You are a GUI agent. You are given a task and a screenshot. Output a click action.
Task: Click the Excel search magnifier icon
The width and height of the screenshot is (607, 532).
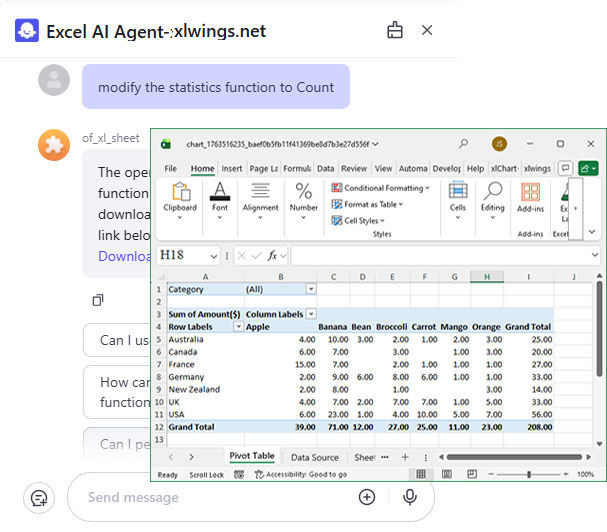[463, 144]
